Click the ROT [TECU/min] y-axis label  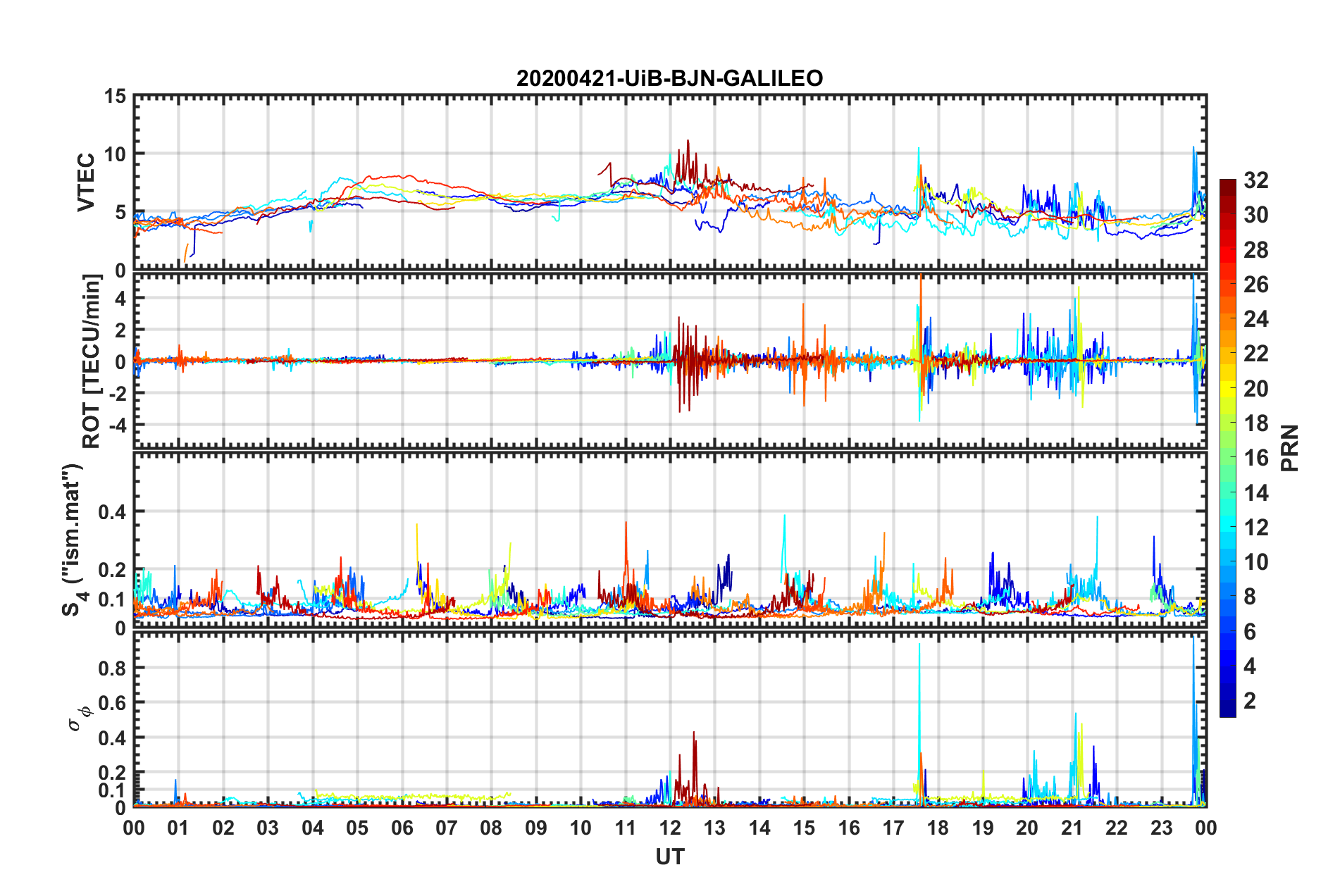(x=92, y=361)
